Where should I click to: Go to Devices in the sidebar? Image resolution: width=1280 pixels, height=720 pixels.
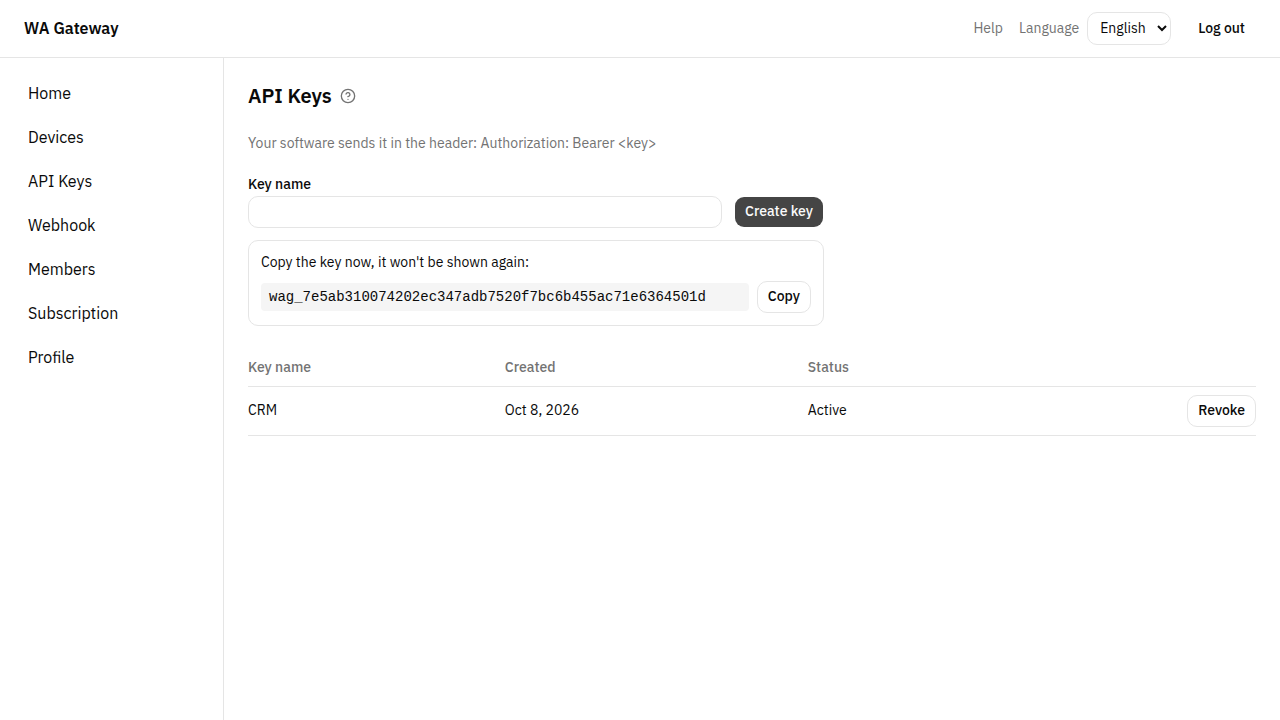(56, 137)
